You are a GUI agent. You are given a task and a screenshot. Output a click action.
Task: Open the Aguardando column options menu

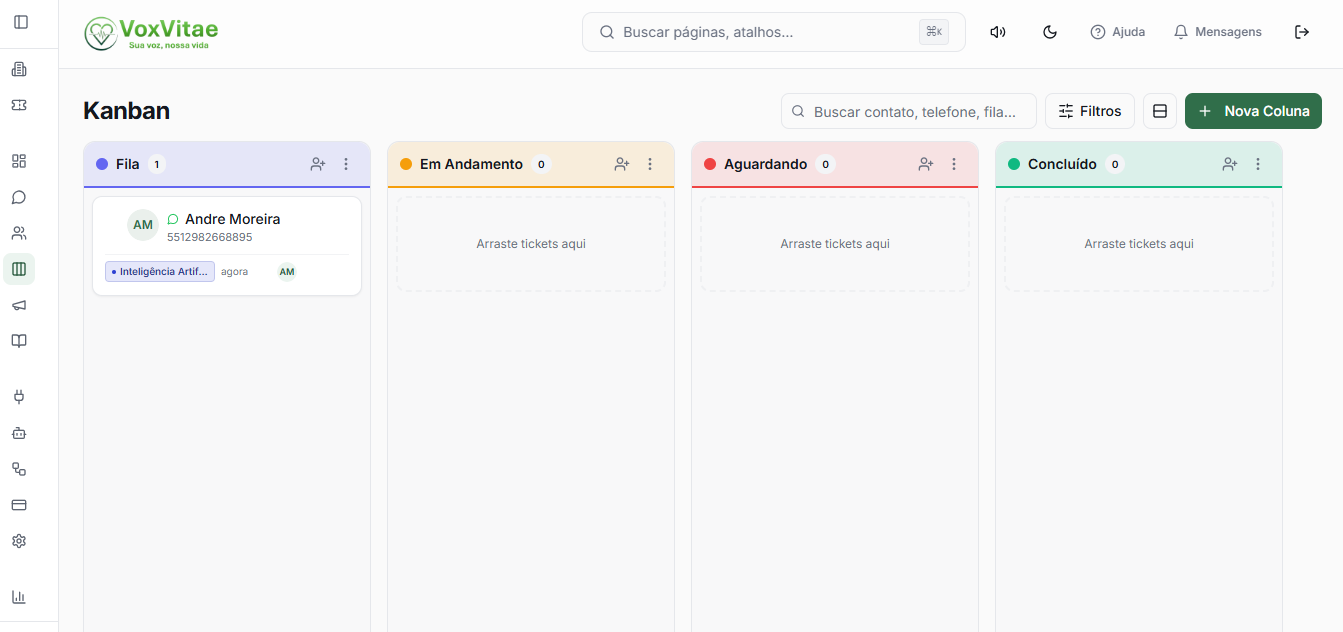954,164
